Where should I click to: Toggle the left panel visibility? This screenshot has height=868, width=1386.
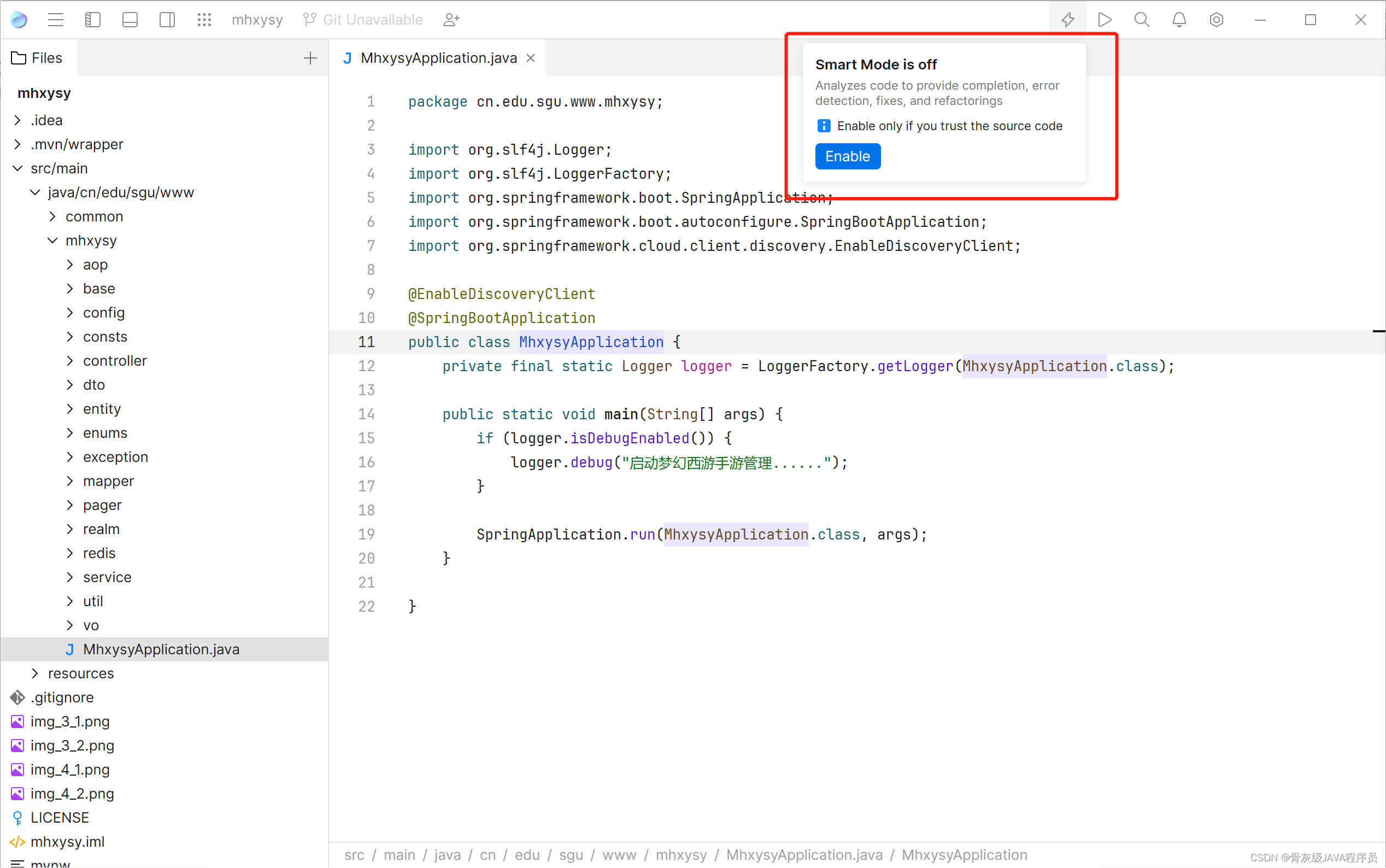click(x=92, y=19)
